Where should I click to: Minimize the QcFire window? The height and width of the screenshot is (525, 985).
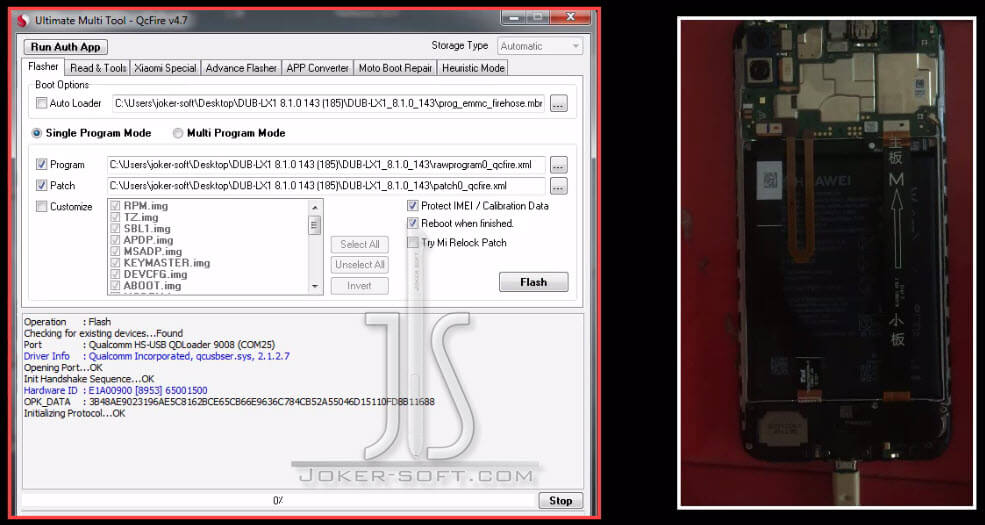(x=515, y=17)
